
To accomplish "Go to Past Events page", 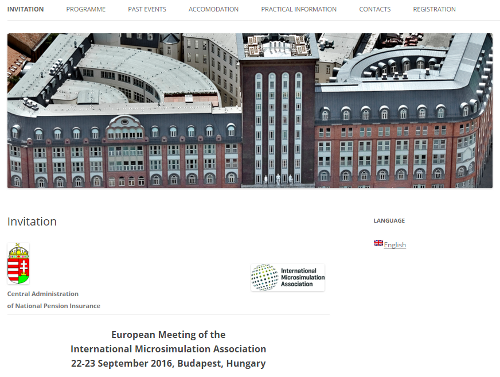I will (x=147, y=9).
